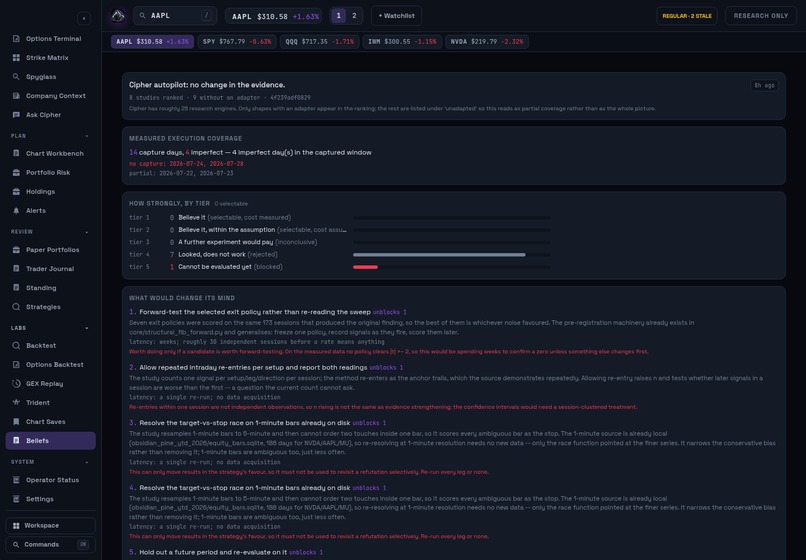The width and height of the screenshot is (806, 560).
Task: Click the REGULAR · 2 STALE status badge
Action: tap(687, 16)
